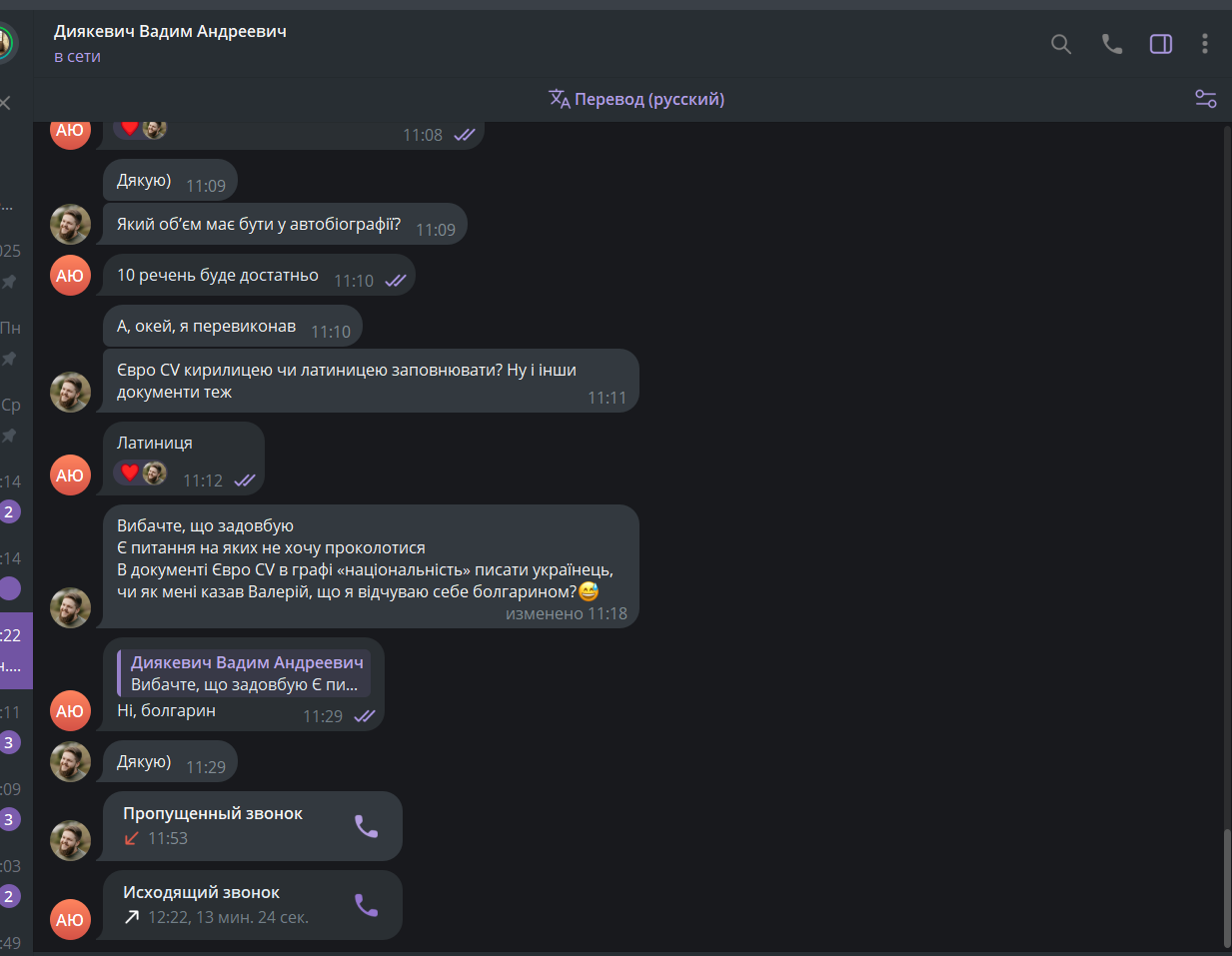The image size is (1232, 956).
Task: Open contact profile from header name
Action: pos(170,31)
